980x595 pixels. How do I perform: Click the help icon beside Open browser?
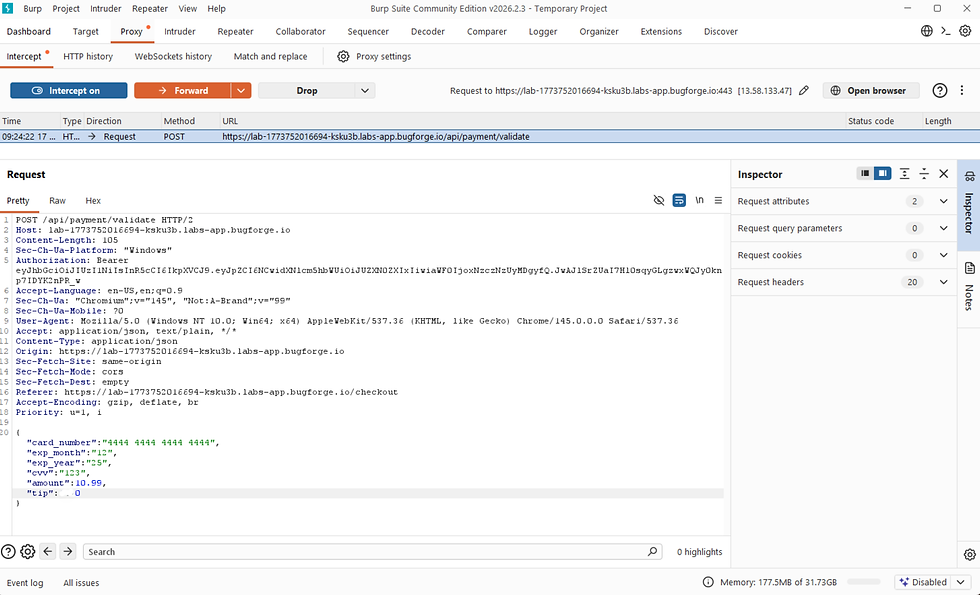[940, 91]
